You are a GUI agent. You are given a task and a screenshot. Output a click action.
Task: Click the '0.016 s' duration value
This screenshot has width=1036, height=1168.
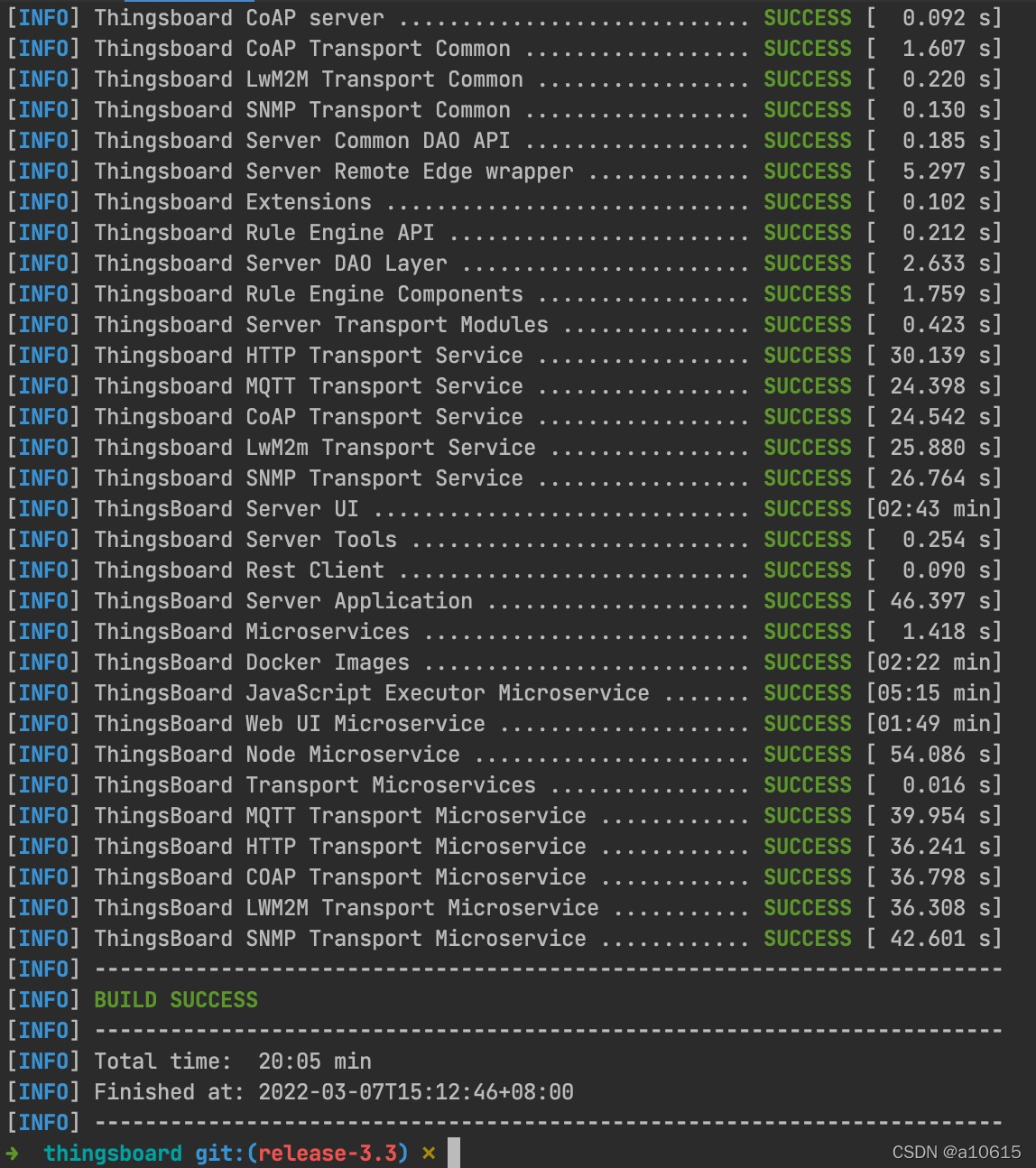(x=947, y=785)
